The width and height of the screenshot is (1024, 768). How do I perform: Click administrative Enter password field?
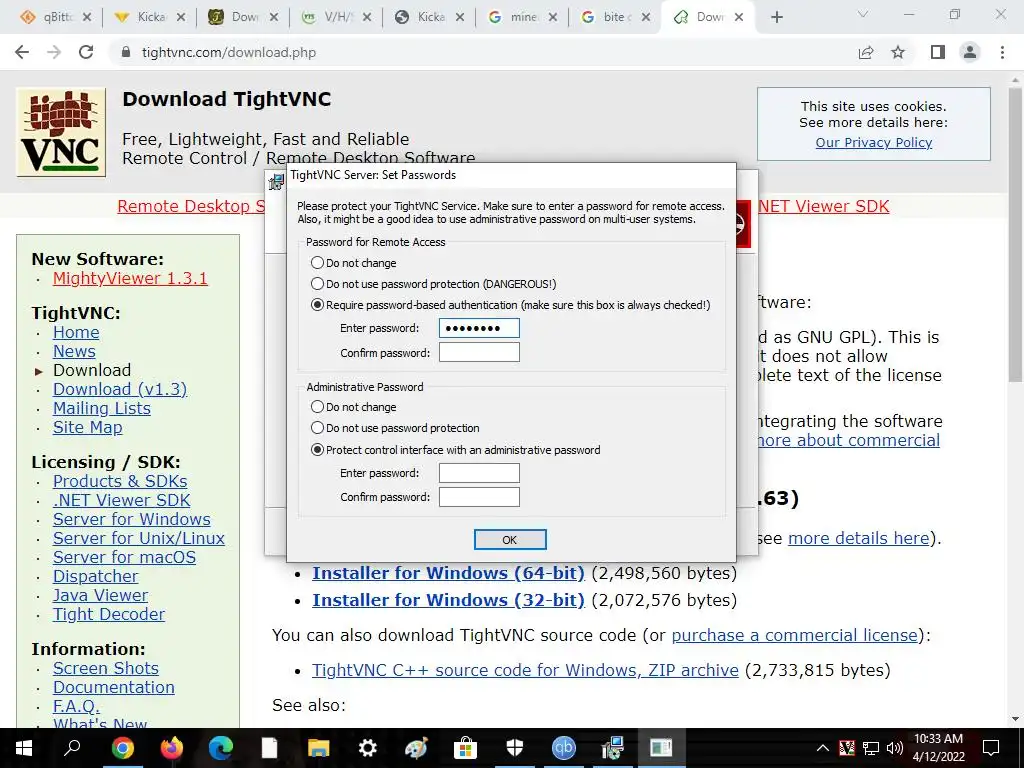click(479, 473)
